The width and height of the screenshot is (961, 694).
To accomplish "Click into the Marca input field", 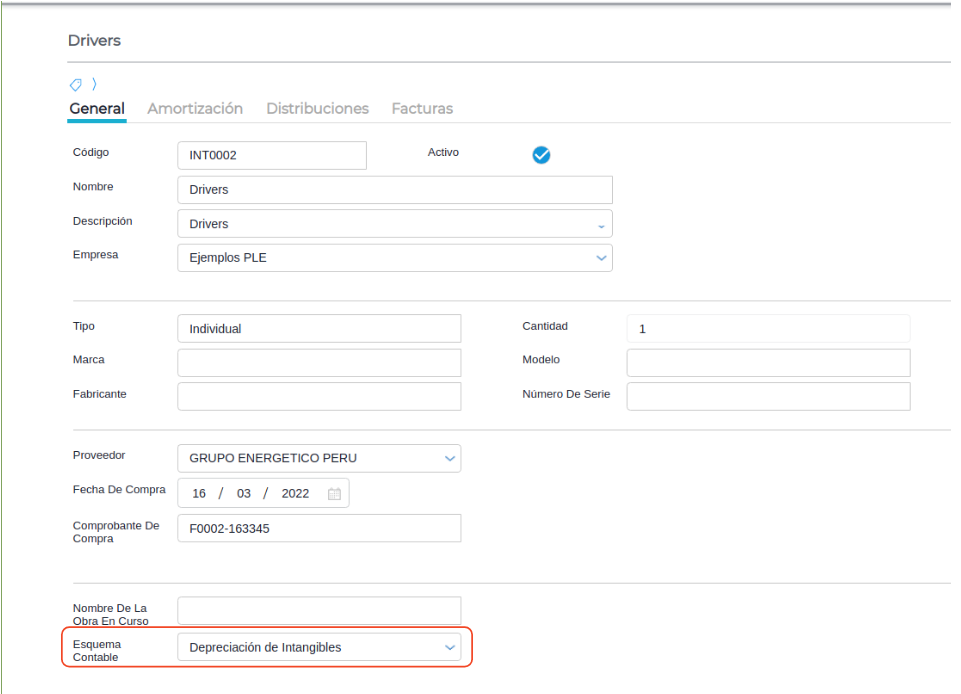I will (x=319, y=363).
